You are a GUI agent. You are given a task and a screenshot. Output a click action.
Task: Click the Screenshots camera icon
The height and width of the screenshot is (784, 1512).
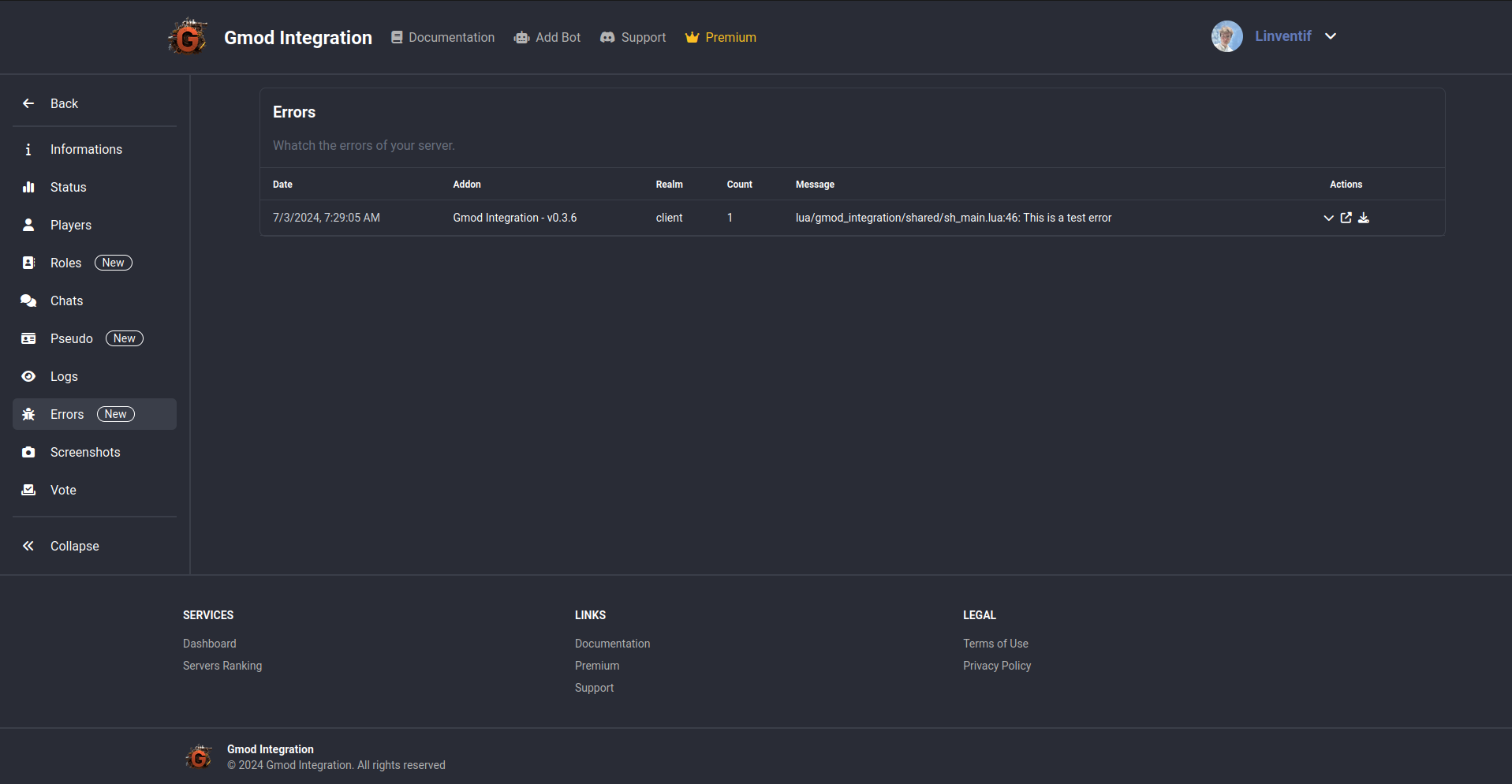28,452
